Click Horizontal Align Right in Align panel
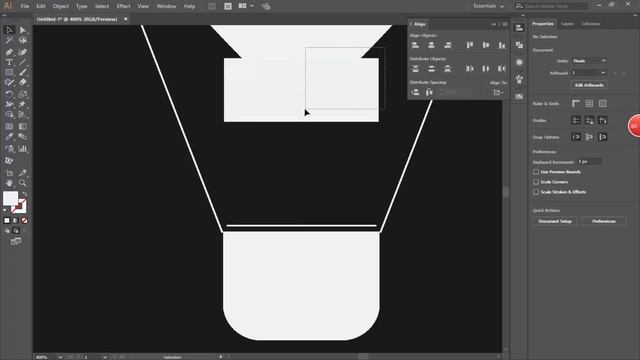The height and width of the screenshot is (360, 640). coord(448,45)
